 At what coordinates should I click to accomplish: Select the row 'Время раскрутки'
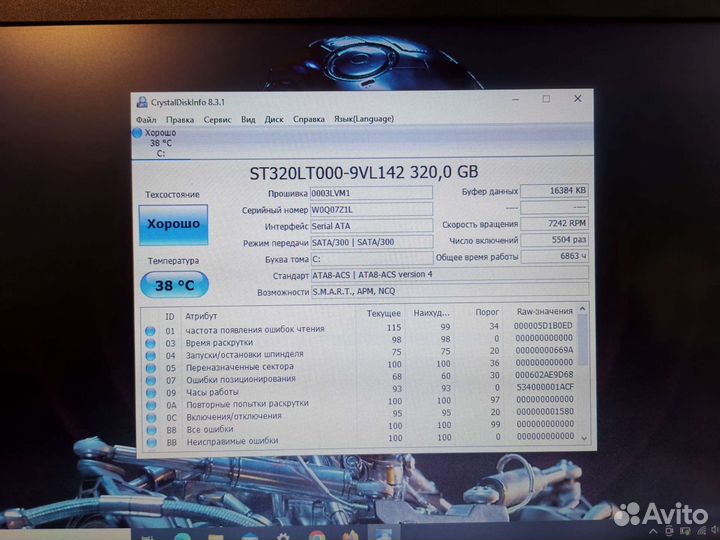click(360, 341)
